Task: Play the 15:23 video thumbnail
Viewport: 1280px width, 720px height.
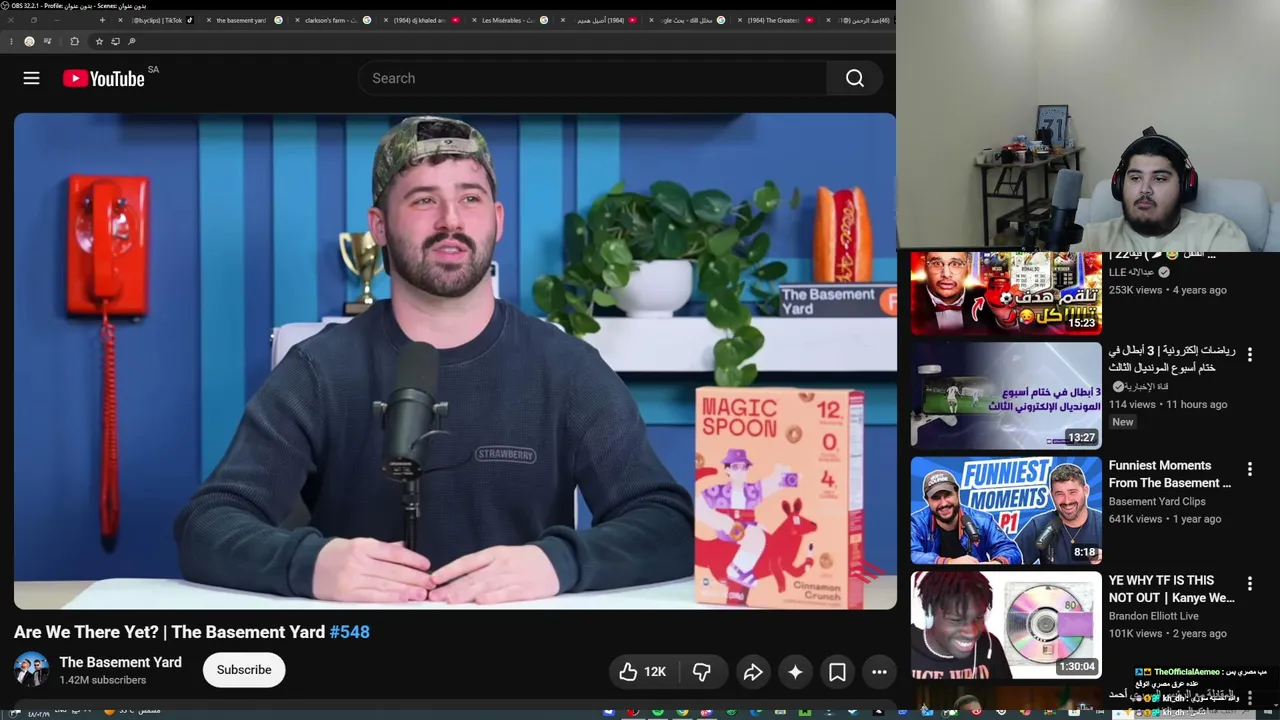Action: [1006, 294]
